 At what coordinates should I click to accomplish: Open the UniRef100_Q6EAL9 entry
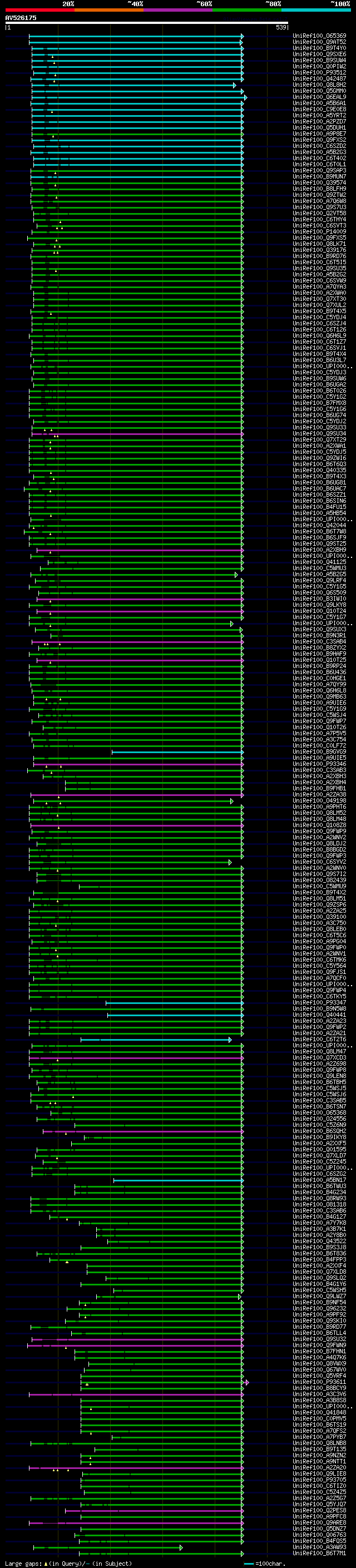[x=319, y=97]
